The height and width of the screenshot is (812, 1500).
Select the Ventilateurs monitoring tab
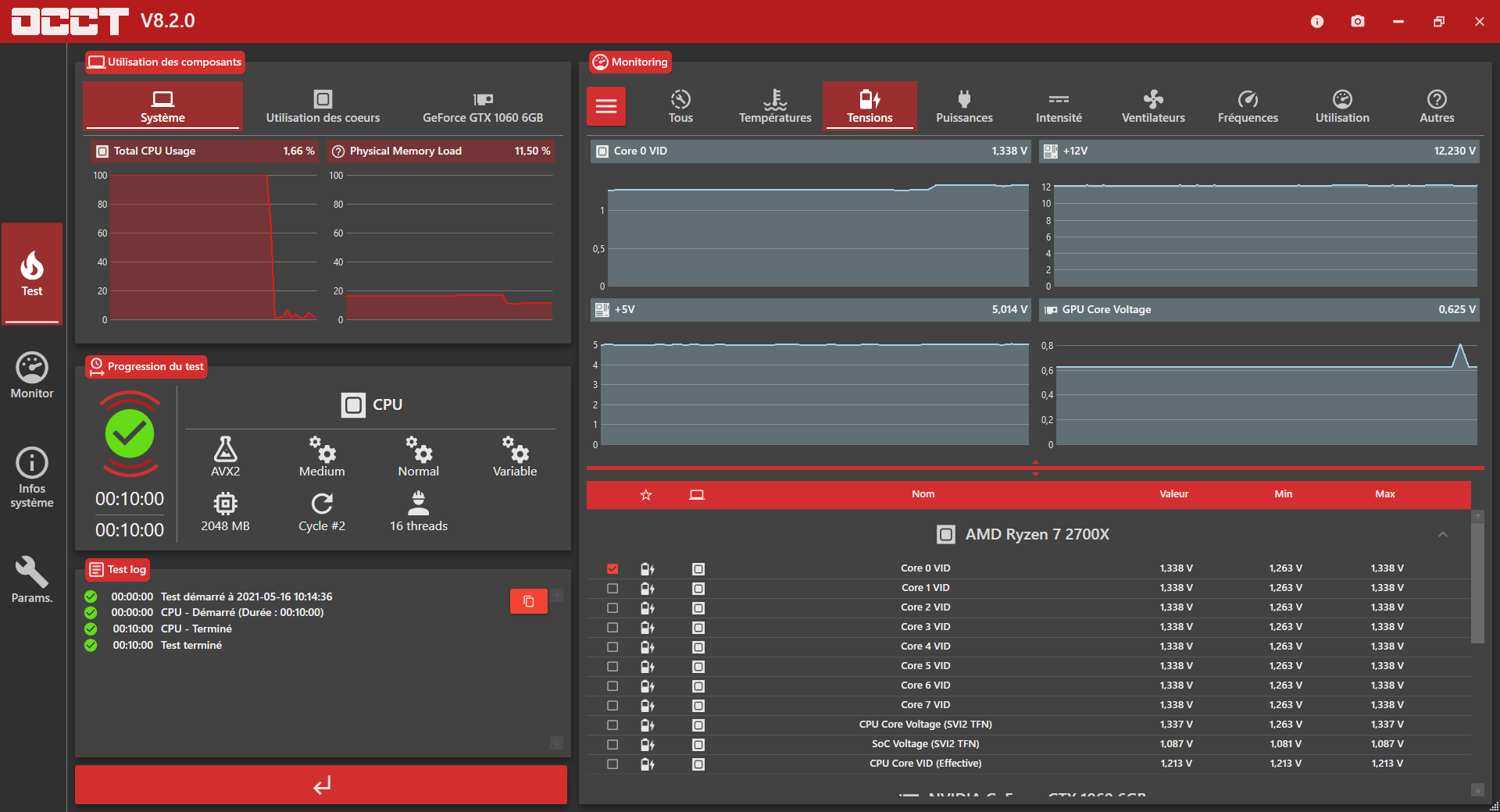(x=1153, y=106)
